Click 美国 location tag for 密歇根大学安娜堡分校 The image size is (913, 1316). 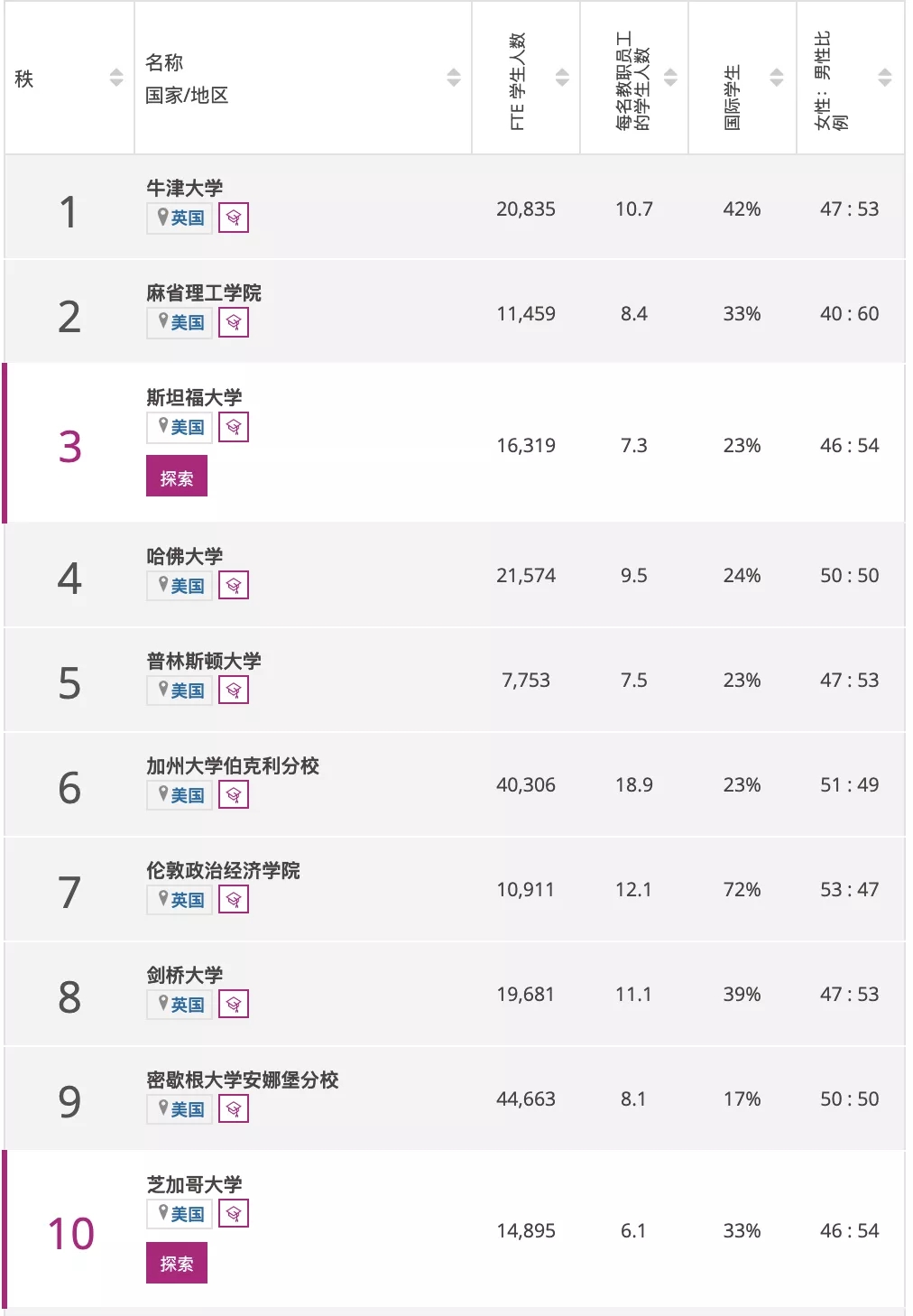(x=180, y=1109)
